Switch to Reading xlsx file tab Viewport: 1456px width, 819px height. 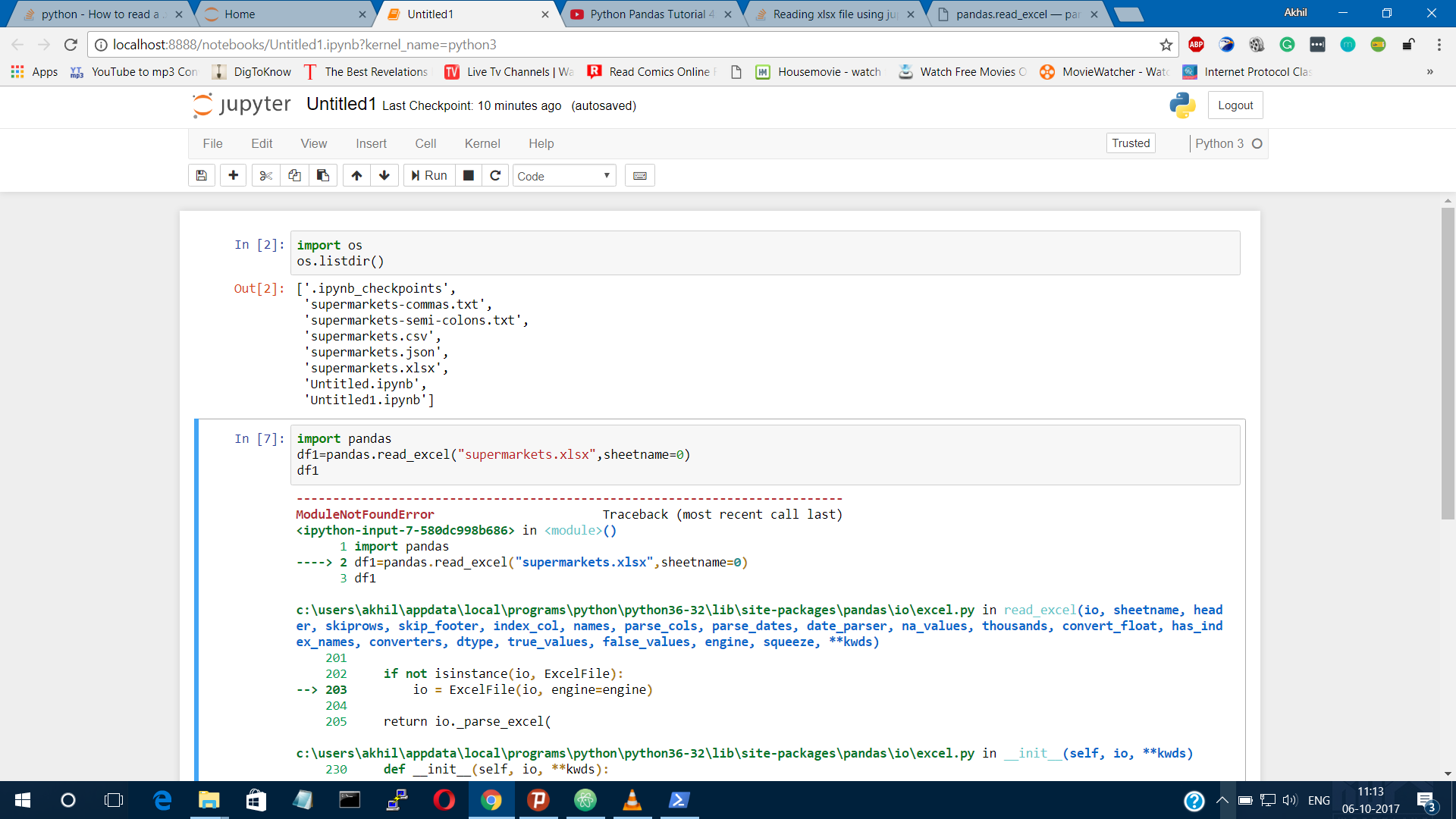point(833,14)
